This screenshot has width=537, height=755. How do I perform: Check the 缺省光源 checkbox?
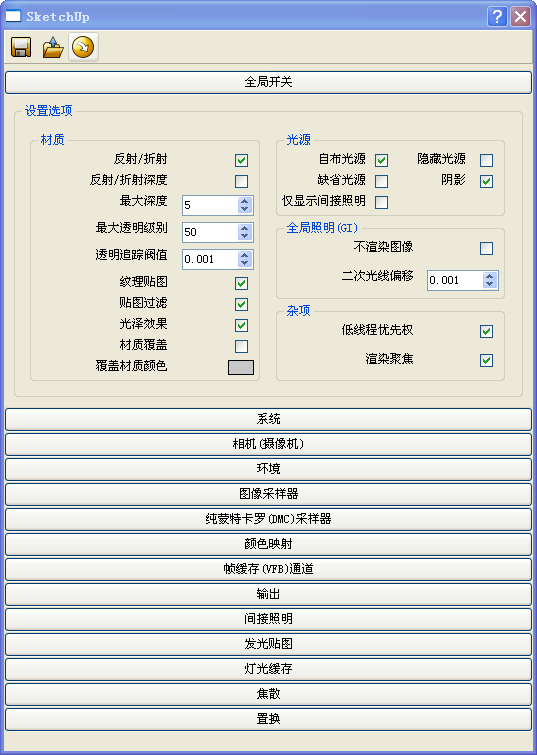tap(381, 181)
